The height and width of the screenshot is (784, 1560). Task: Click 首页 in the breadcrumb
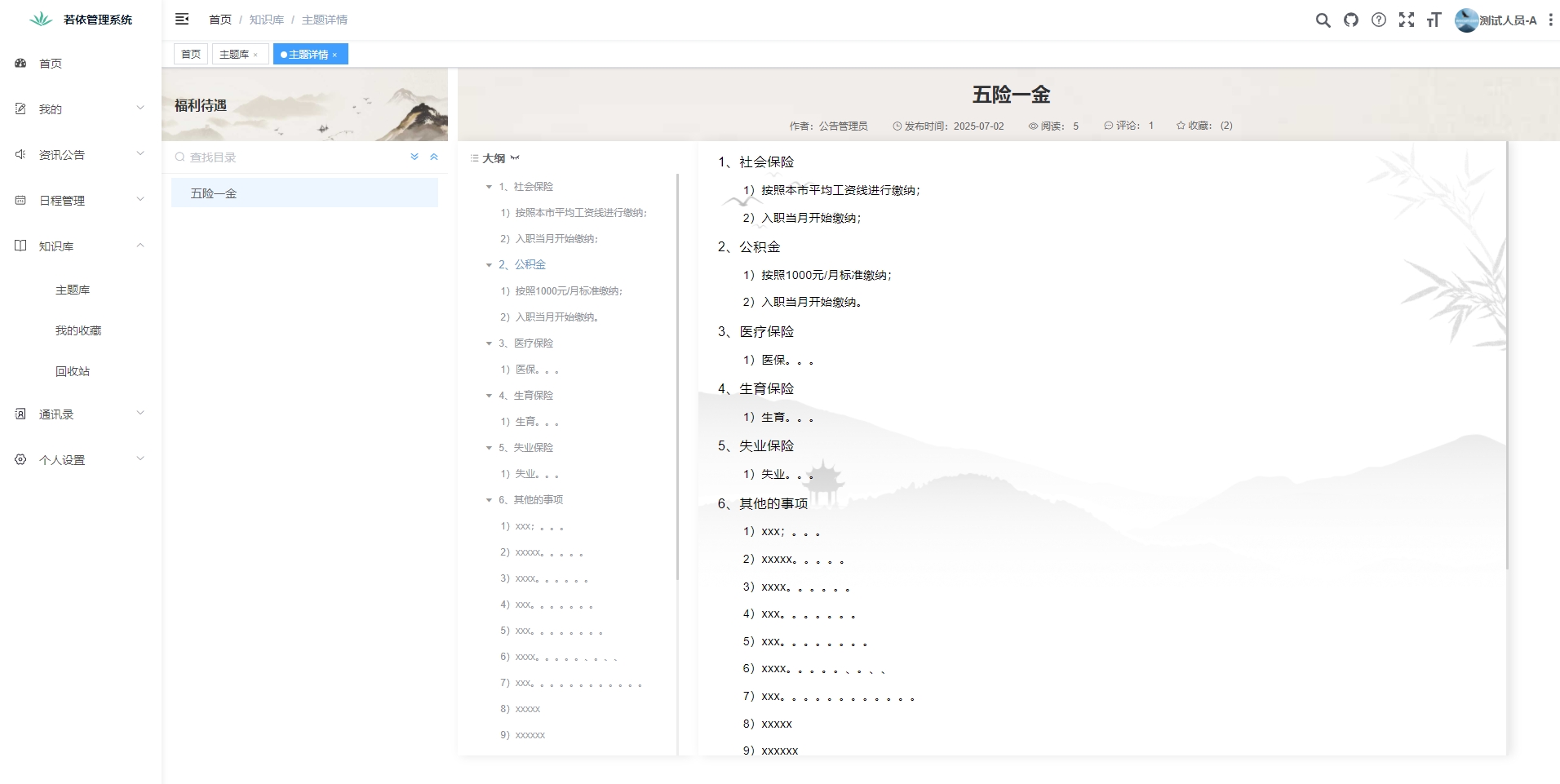click(x=220, y=20)
